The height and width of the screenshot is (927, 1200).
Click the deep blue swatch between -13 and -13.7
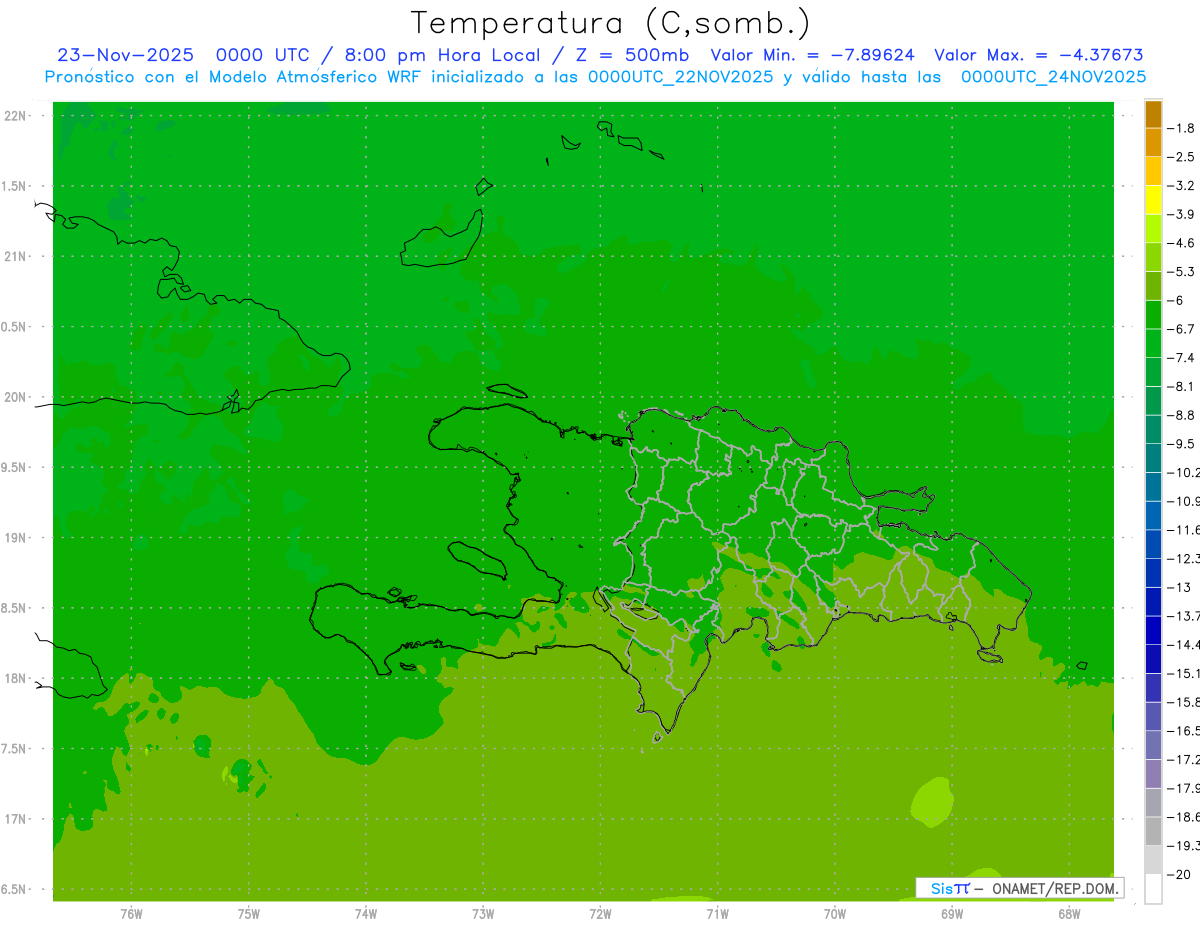[1153, 601]
